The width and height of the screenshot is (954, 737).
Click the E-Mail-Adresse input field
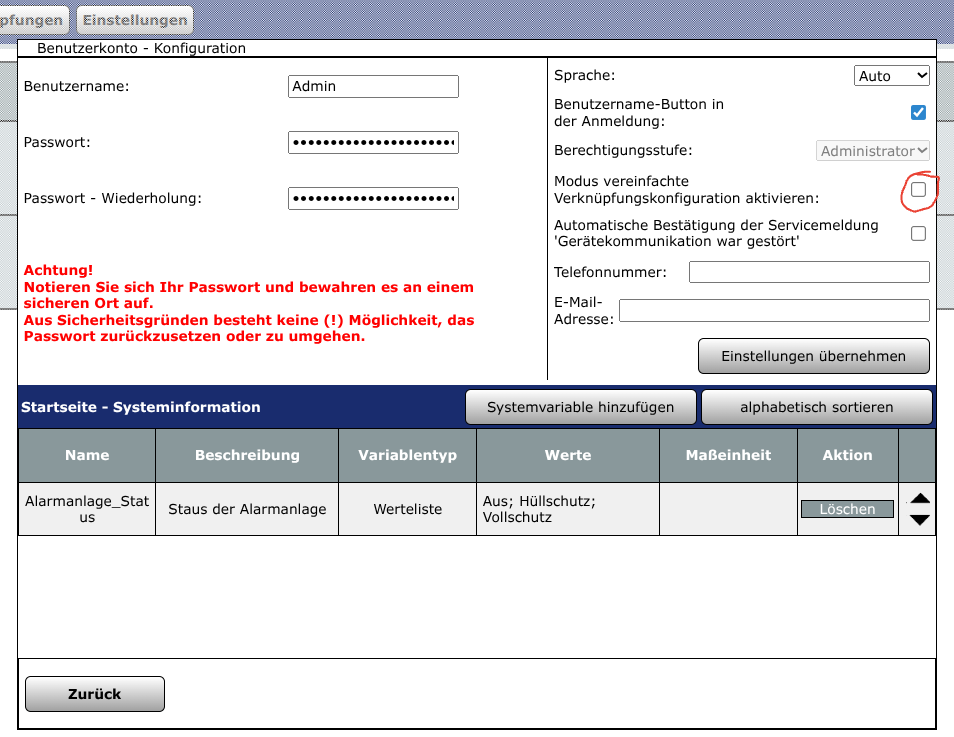pyautogui.click(x=773, y=311)
